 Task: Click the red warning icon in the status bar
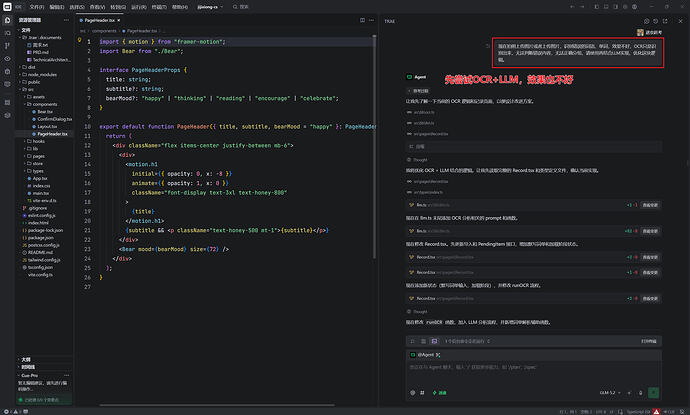click(656, 411)
